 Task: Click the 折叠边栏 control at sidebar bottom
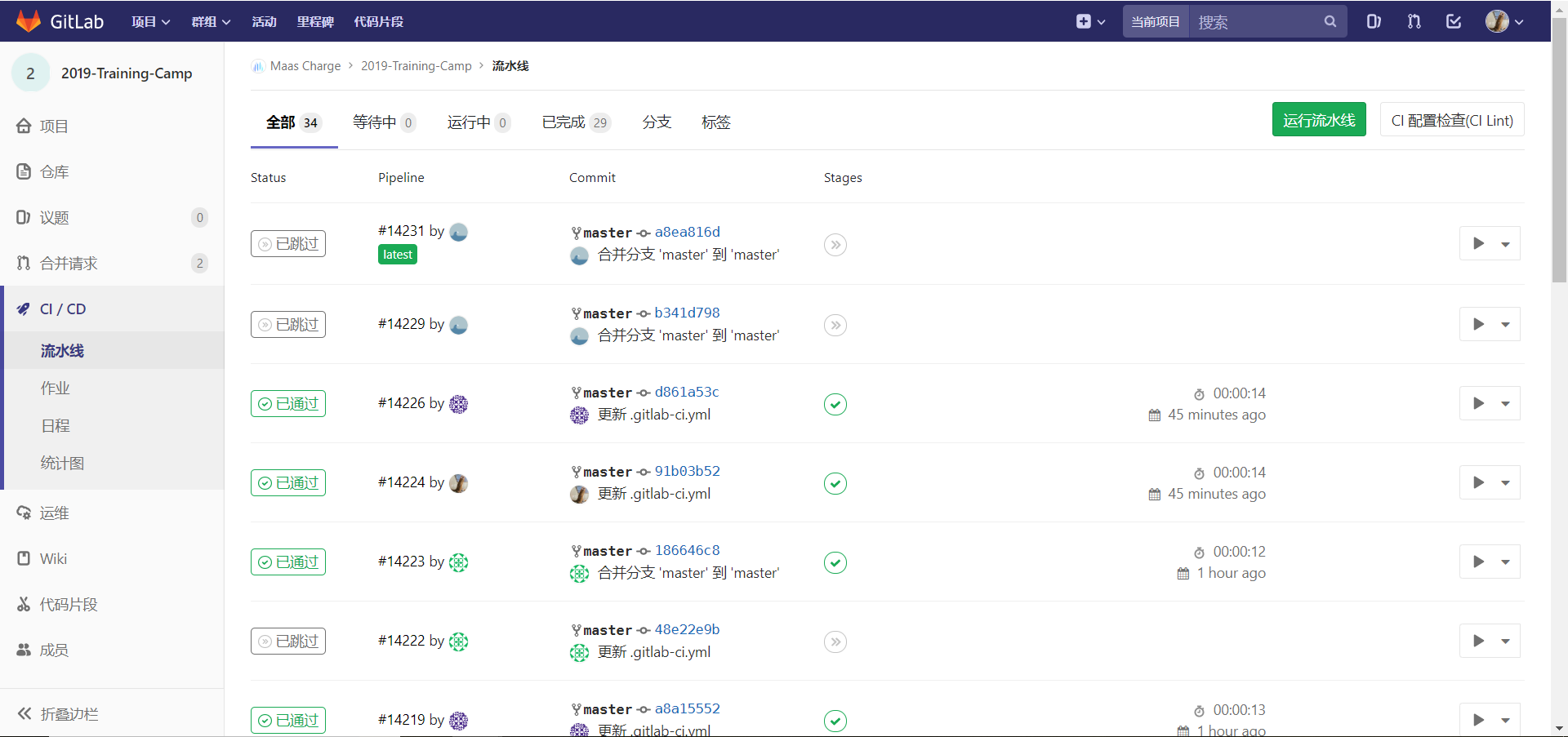tap(68, 713)
